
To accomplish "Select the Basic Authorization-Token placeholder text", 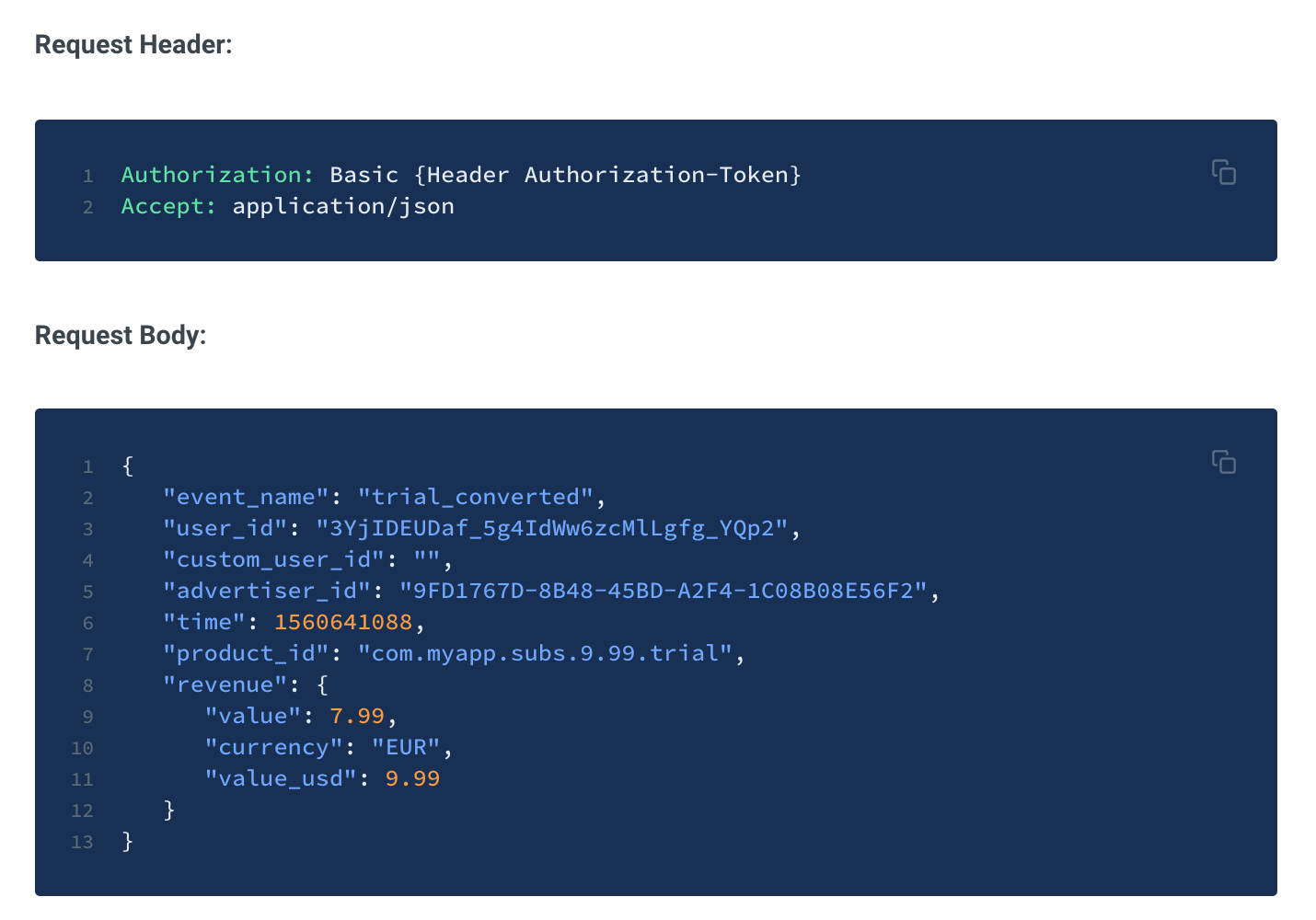I will point(565,175).
